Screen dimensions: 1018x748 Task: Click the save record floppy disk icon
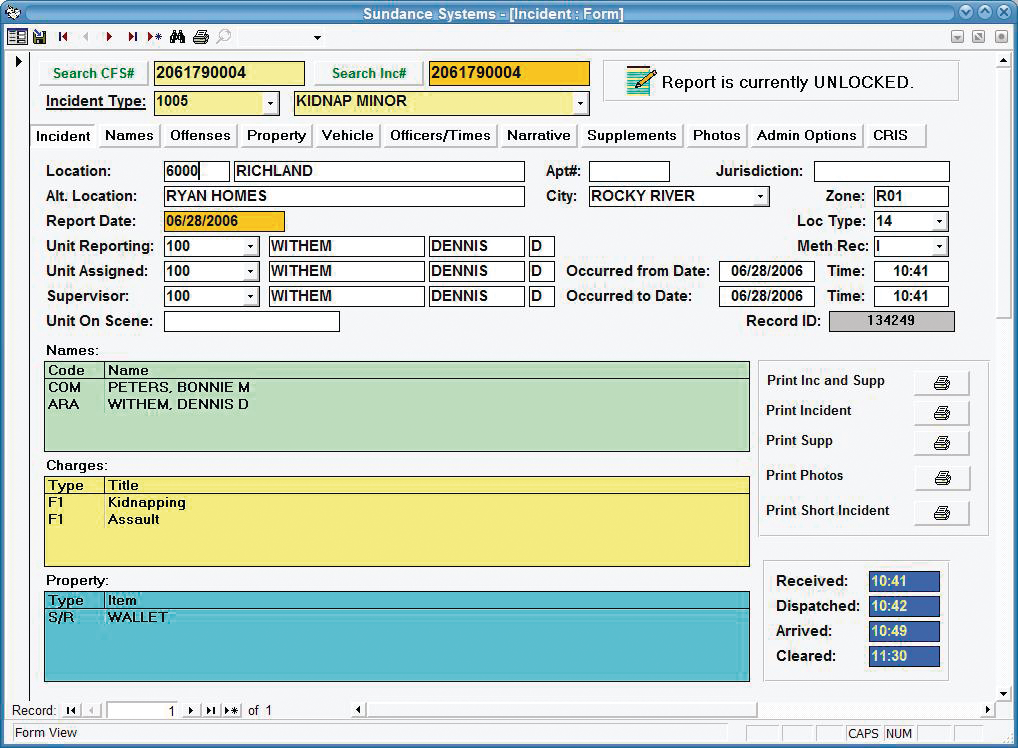click(40, 37)
